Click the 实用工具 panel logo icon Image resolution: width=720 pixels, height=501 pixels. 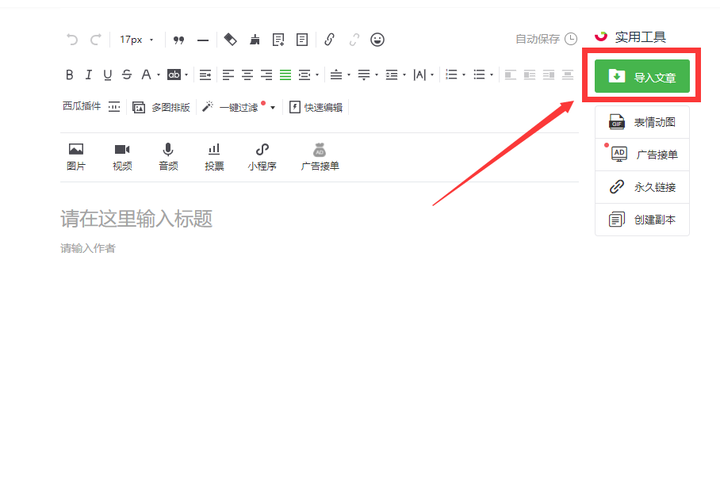click(x=601, y=36)
